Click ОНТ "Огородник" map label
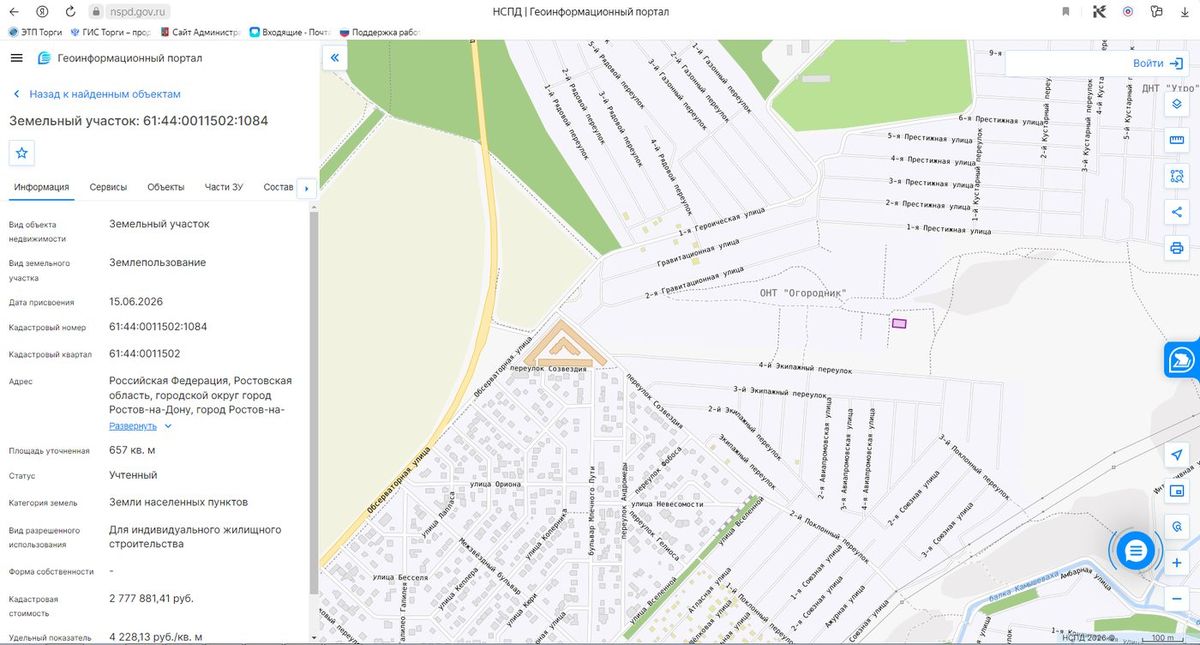Screen dimensions: 1200x645 pos(803,294)
